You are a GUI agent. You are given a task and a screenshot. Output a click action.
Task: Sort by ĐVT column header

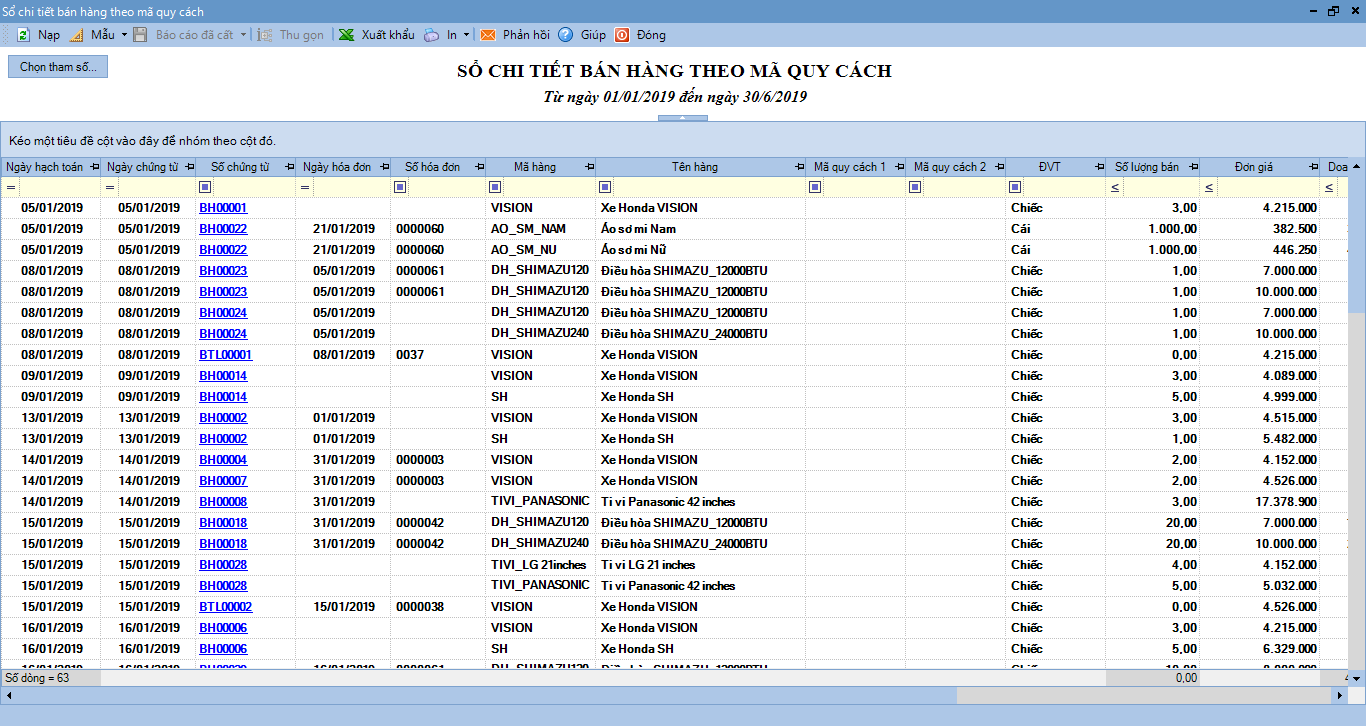[x=1049, y=167]
